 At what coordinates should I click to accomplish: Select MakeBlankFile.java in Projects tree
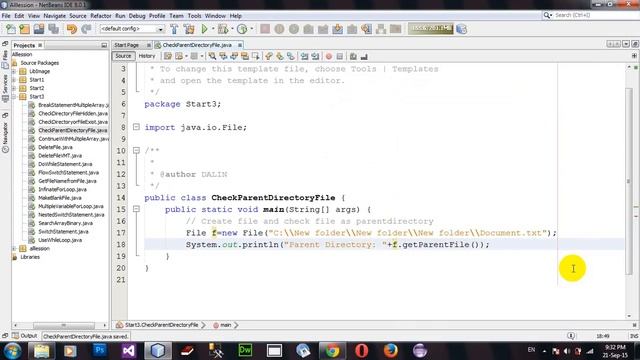[60, 198]
